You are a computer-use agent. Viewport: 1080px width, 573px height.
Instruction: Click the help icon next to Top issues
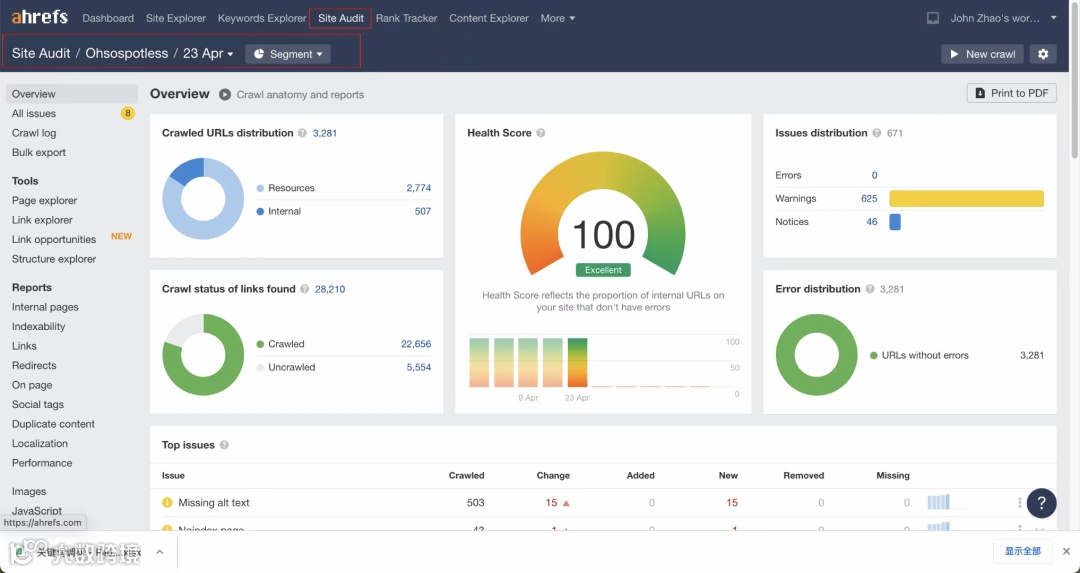pyautogui.click(x=224, y=445)
